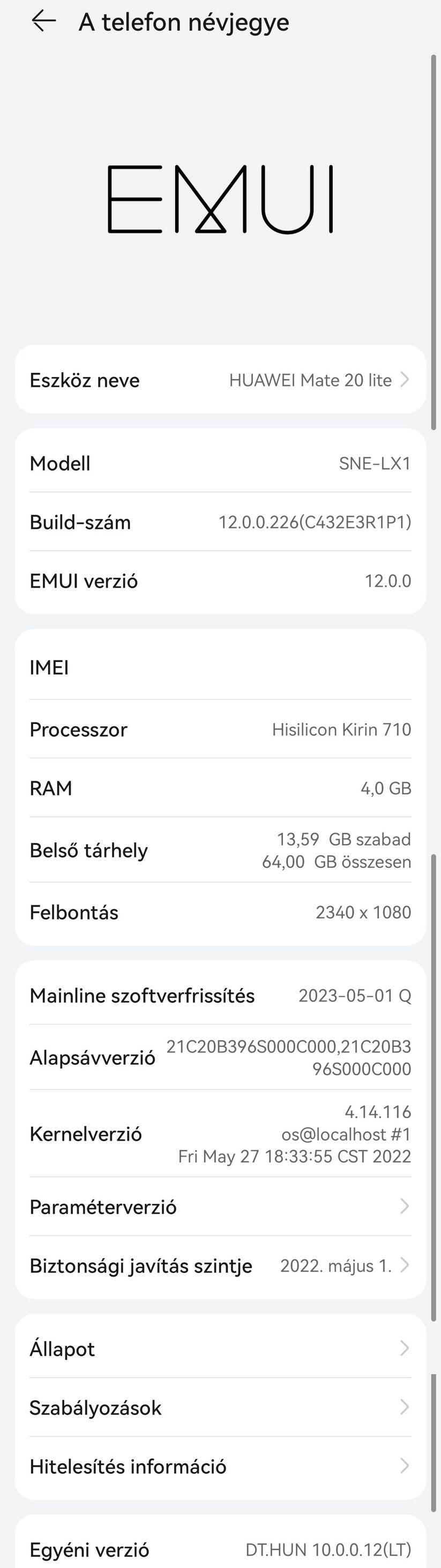Screen dimensions: 441x1568
Task: Tap the HUAWEI Mate 20 lite name
Action: click(x=310, y=380)
